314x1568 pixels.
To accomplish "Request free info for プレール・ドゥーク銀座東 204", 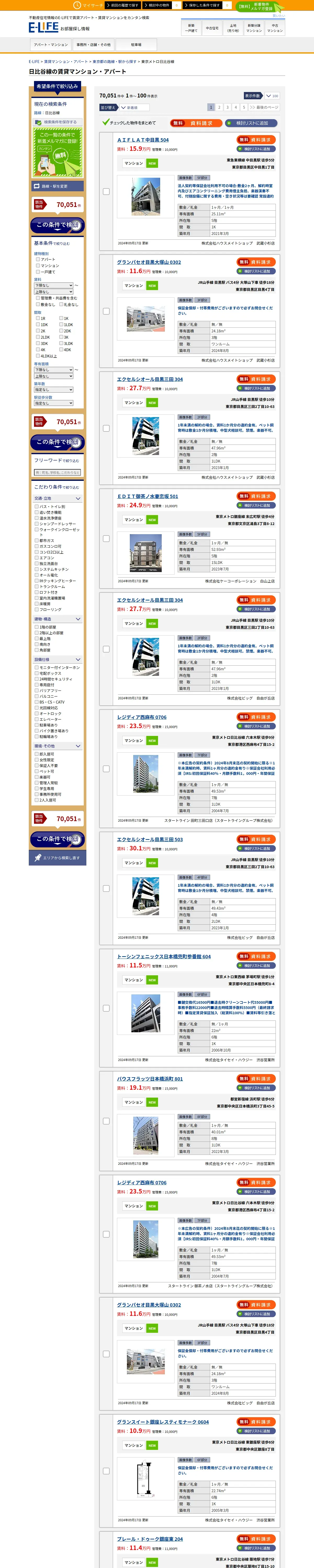I will tap(257, 1539).
